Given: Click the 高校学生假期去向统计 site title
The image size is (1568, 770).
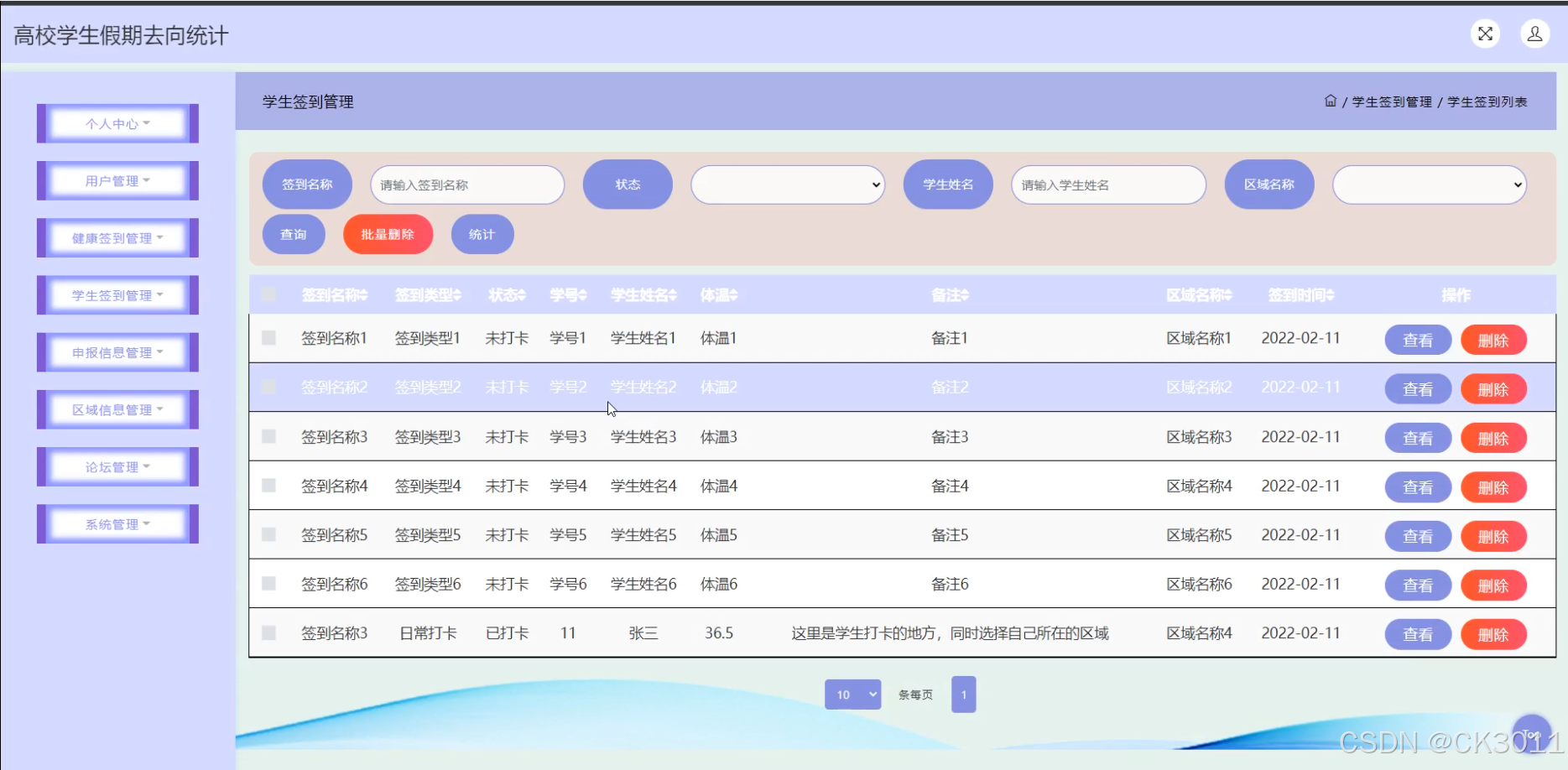Looking at the screenshot, I should click(121, 35).
